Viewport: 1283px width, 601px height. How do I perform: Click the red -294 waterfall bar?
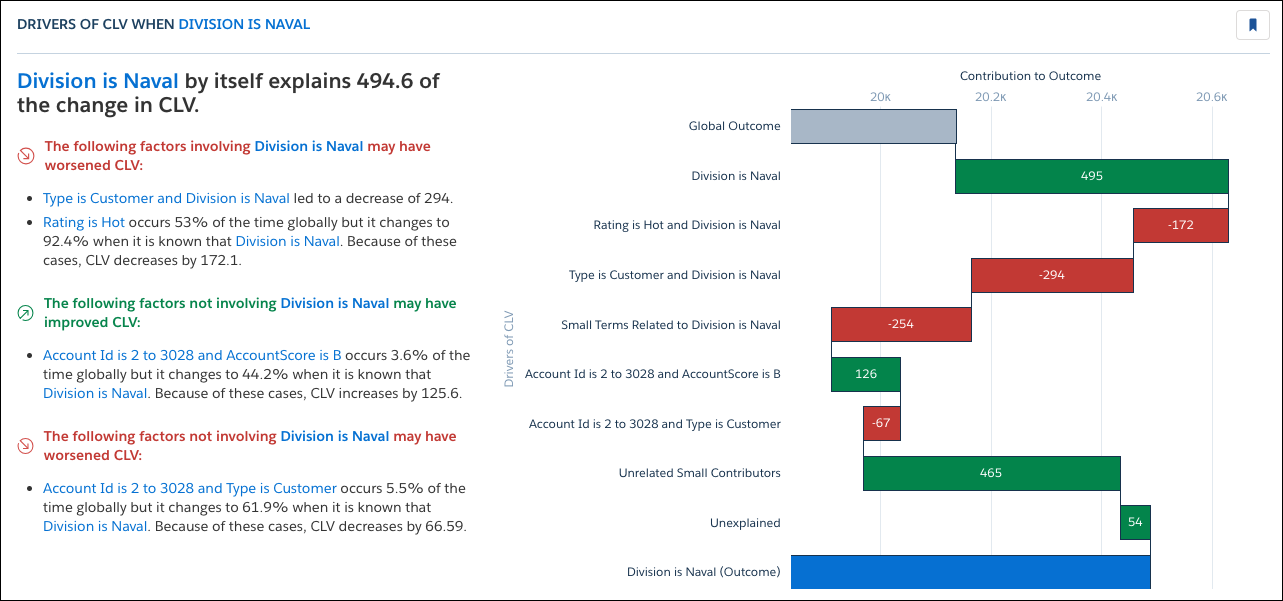tap(1052, 275)
